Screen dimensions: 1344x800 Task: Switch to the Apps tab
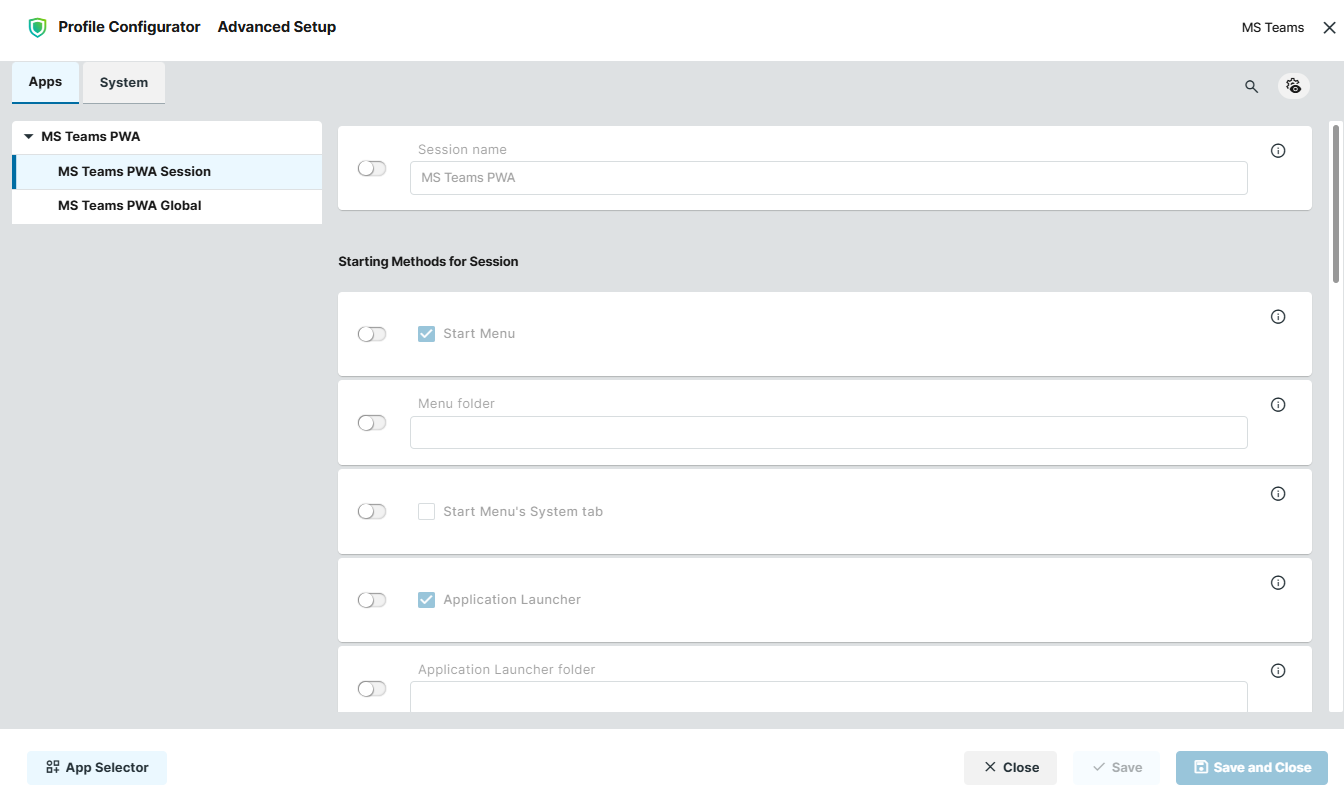(45, 83)
